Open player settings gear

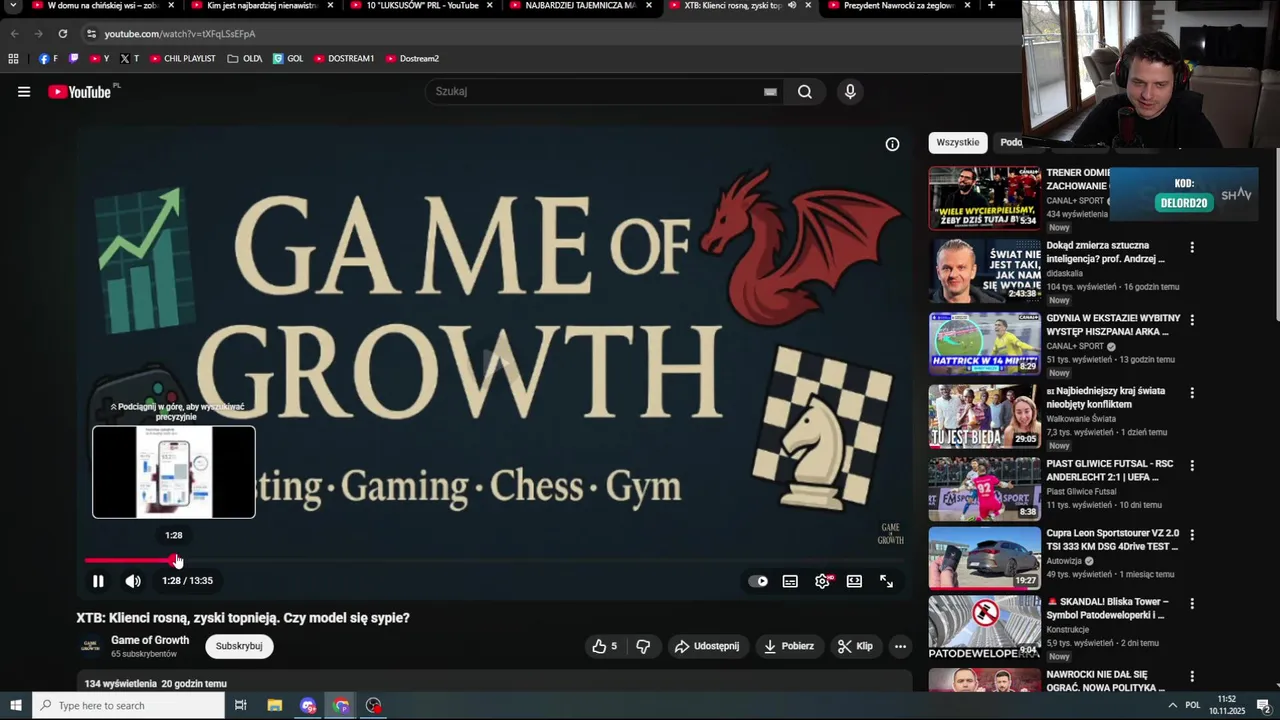(822, 581)
